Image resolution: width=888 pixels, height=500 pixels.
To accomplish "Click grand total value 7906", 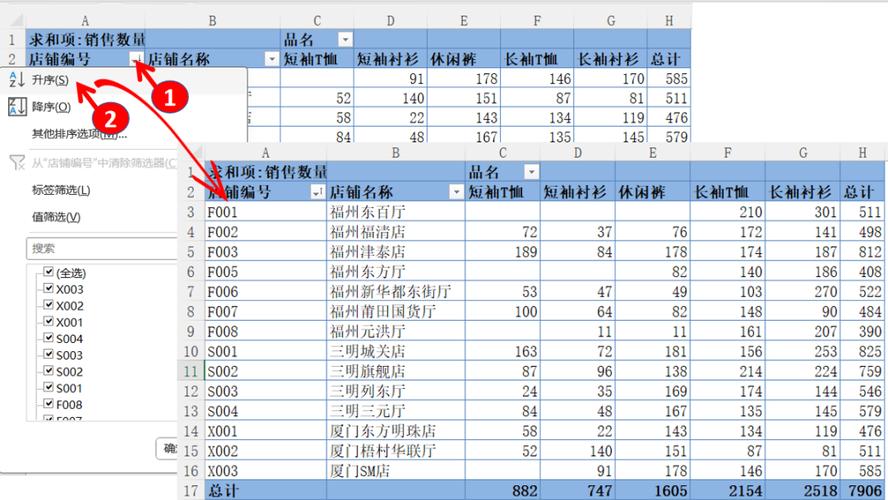I will pyautogui.click(x=862, y=490).
